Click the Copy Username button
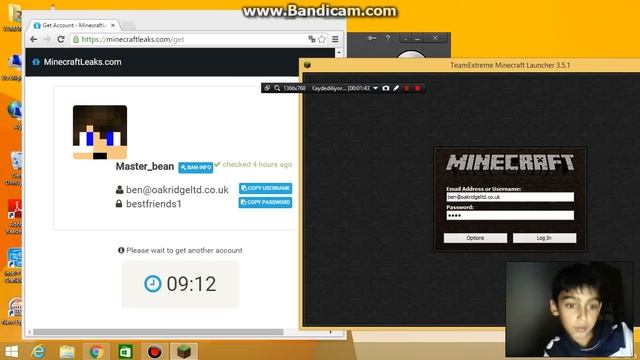This screenshot has height=360, width=640. [265, 188]
